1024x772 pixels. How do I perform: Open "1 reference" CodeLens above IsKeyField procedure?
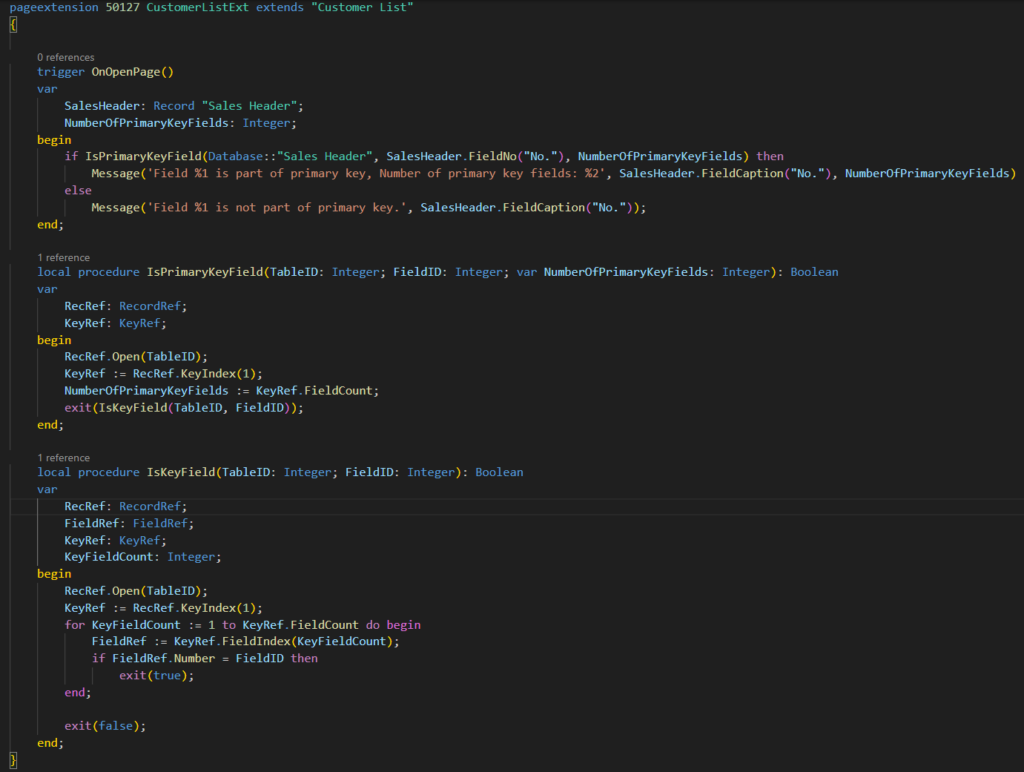coord(63,457)
